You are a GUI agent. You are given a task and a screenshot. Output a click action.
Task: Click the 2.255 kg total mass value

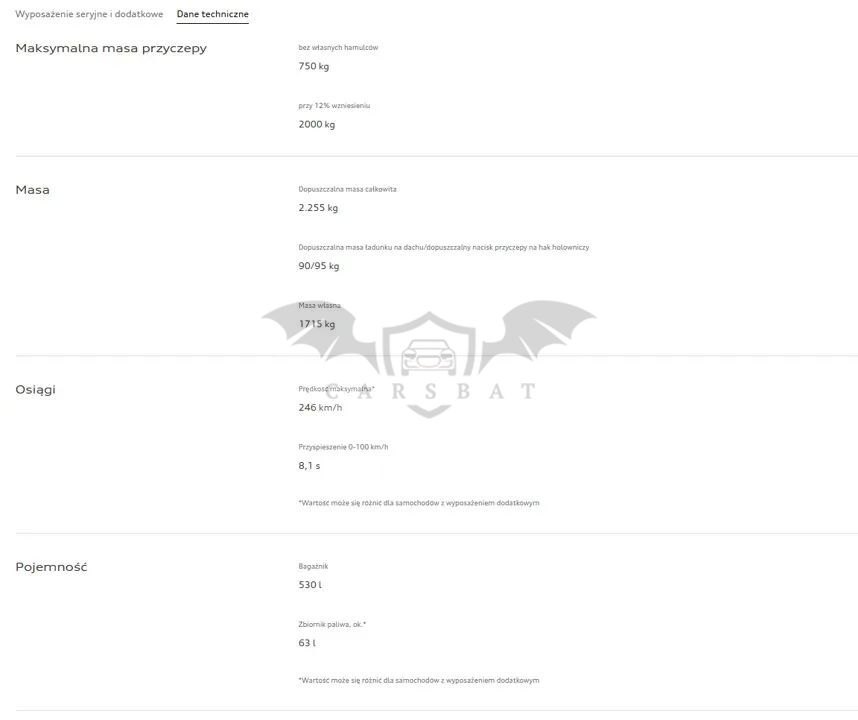click(x=318, y=208)
